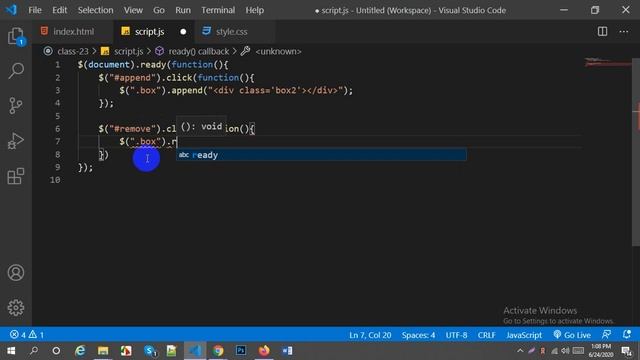Viewport: 640px width, 360px height.
Task: Change JavaScript language mode
Action: coord(524,335)
